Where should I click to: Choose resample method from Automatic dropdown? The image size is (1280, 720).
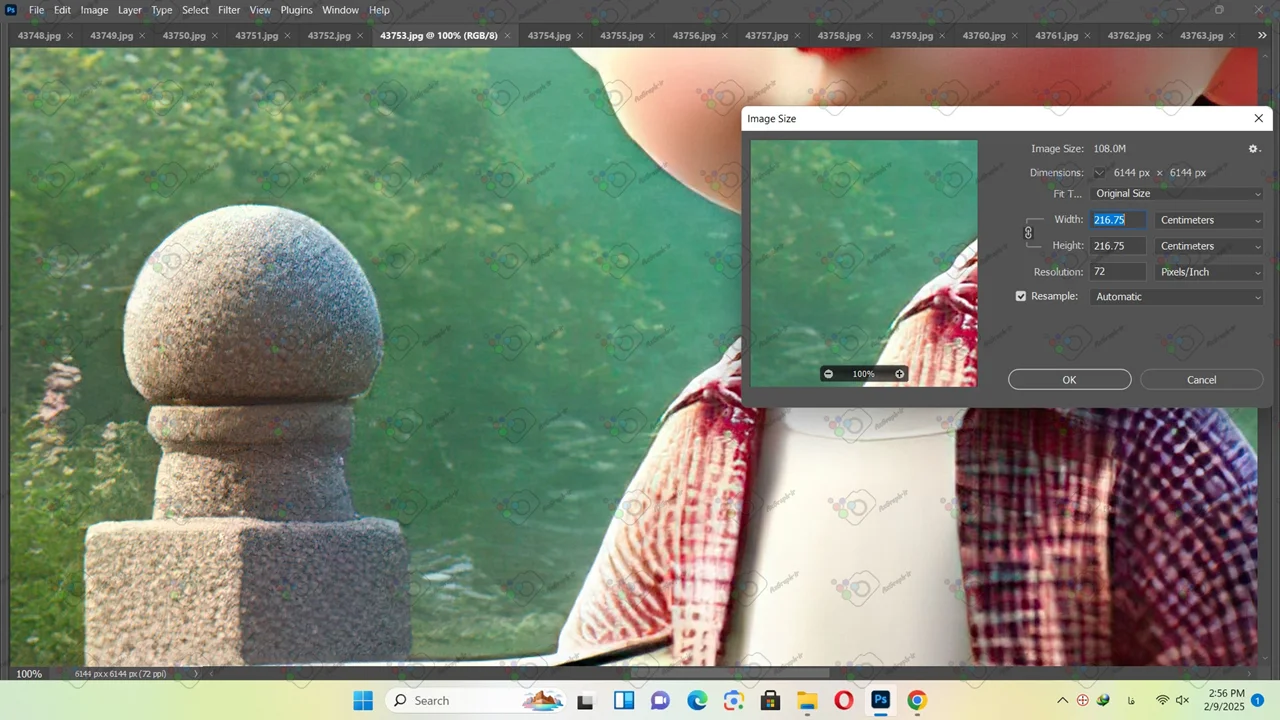coord(1177,297)
